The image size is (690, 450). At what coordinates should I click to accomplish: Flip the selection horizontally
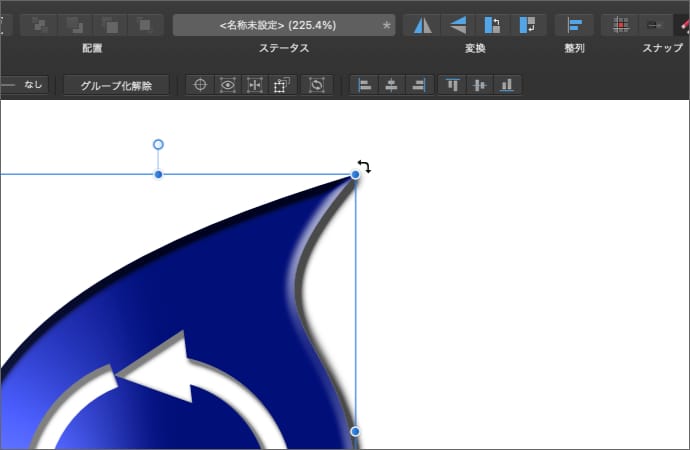pos(422,25)
